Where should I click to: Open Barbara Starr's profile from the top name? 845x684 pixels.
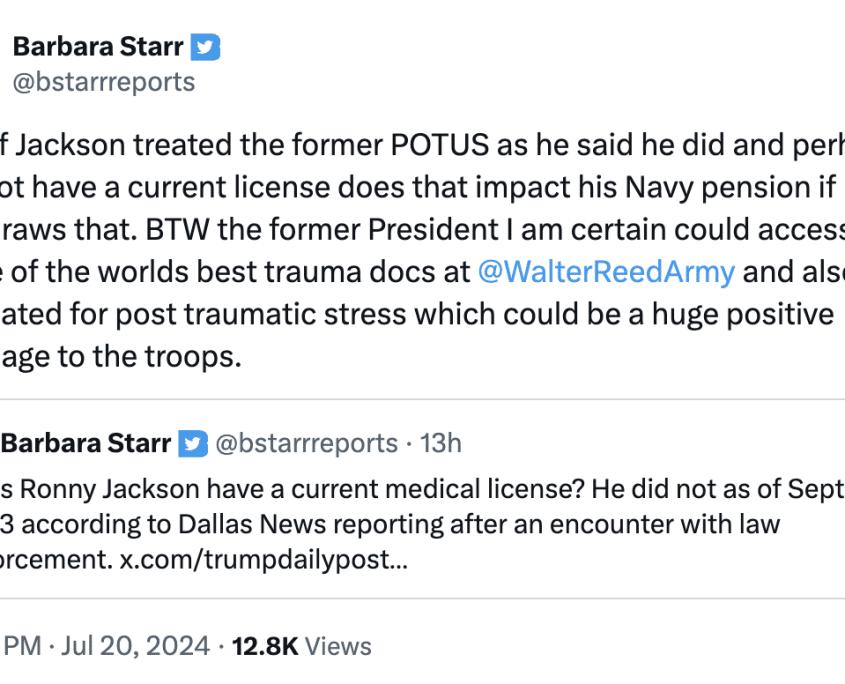(98, 46)
